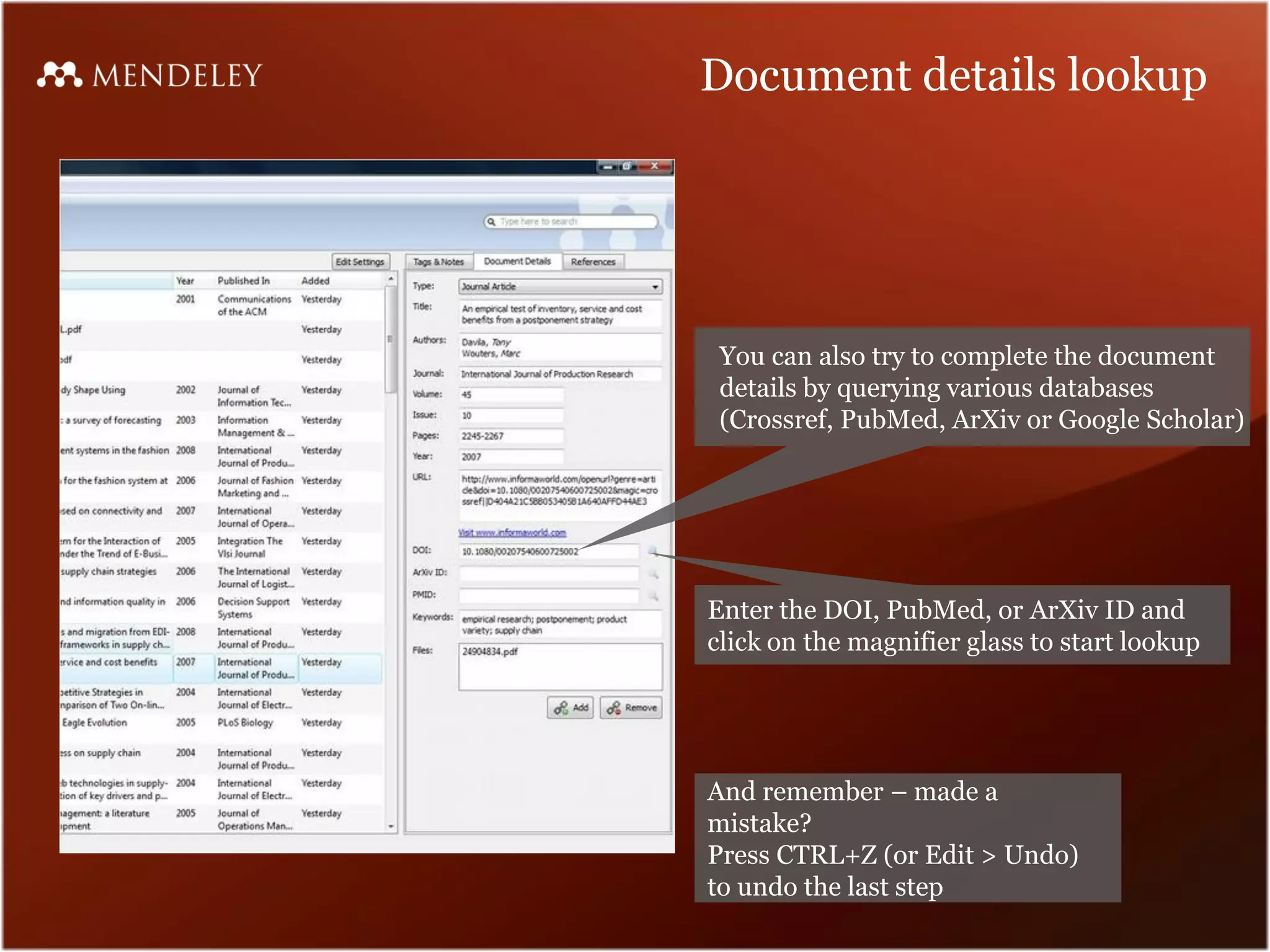The width and height of the screenshot is (1270, 952).
Task: Select 'Journal of Operations Man...' 2005 row
Action: point(222,819)
